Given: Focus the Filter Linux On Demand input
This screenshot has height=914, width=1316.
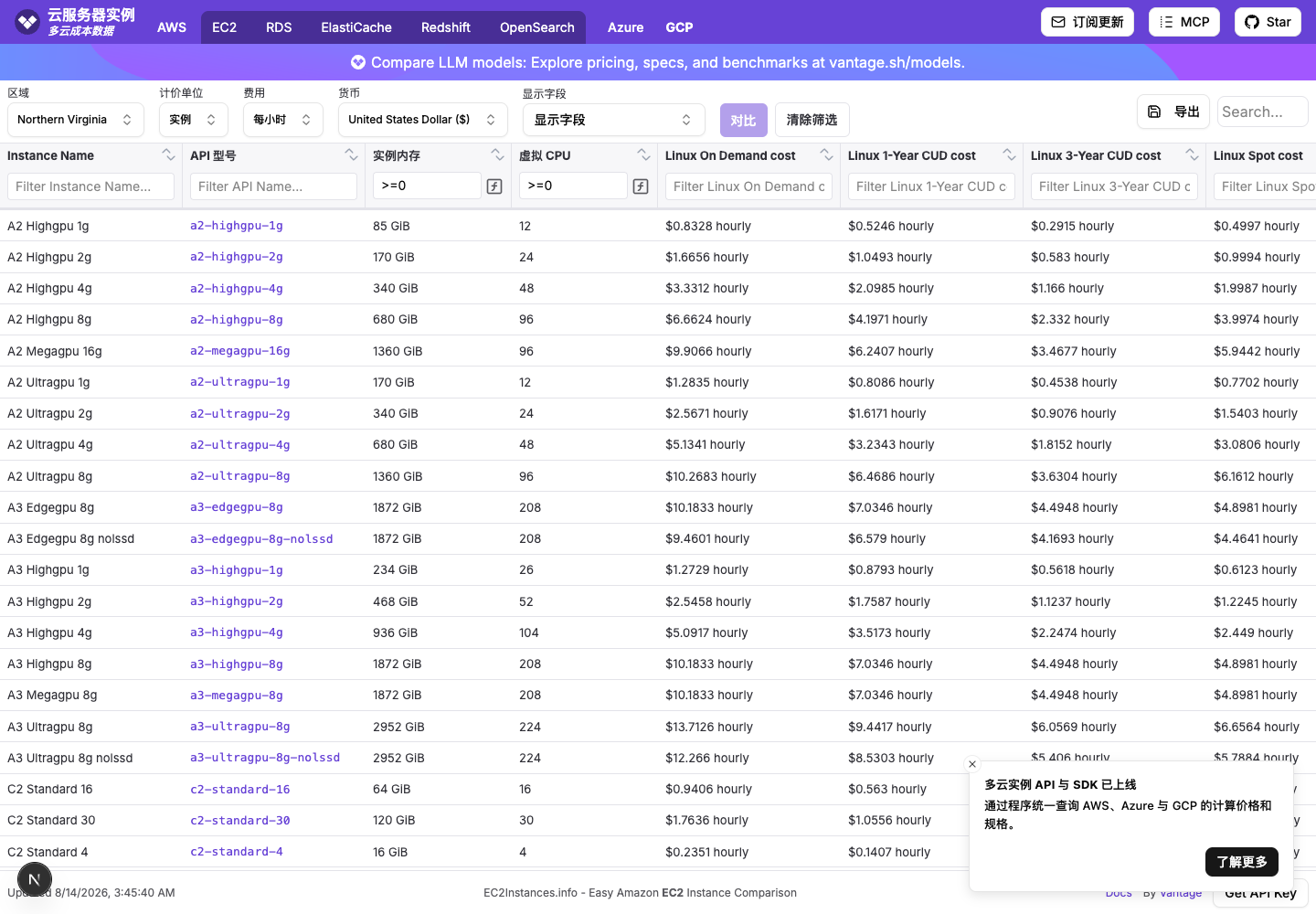Looking at the screenshot, I should point(748,186).
